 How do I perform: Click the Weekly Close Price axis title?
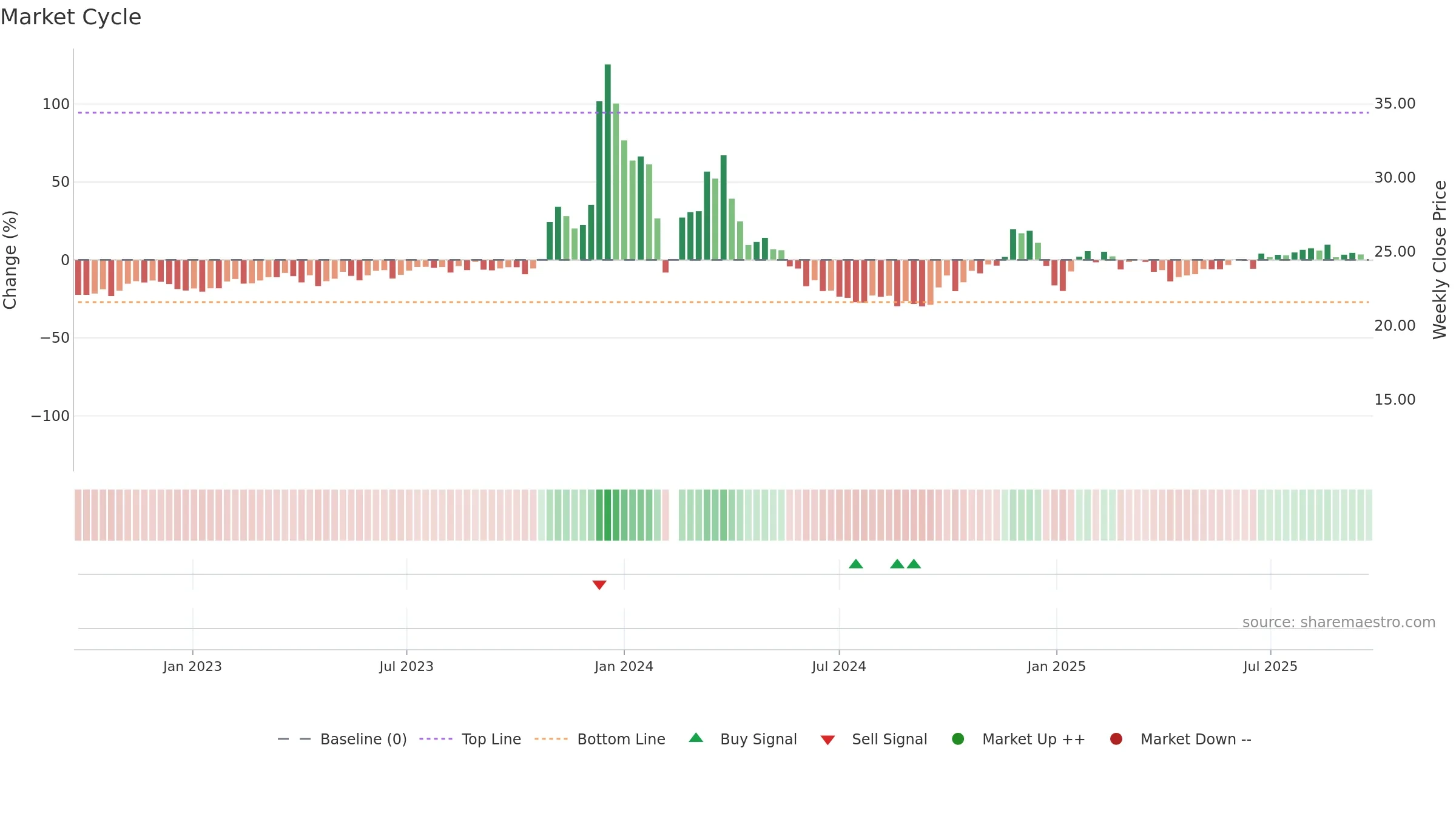(x=1440, y=260)
